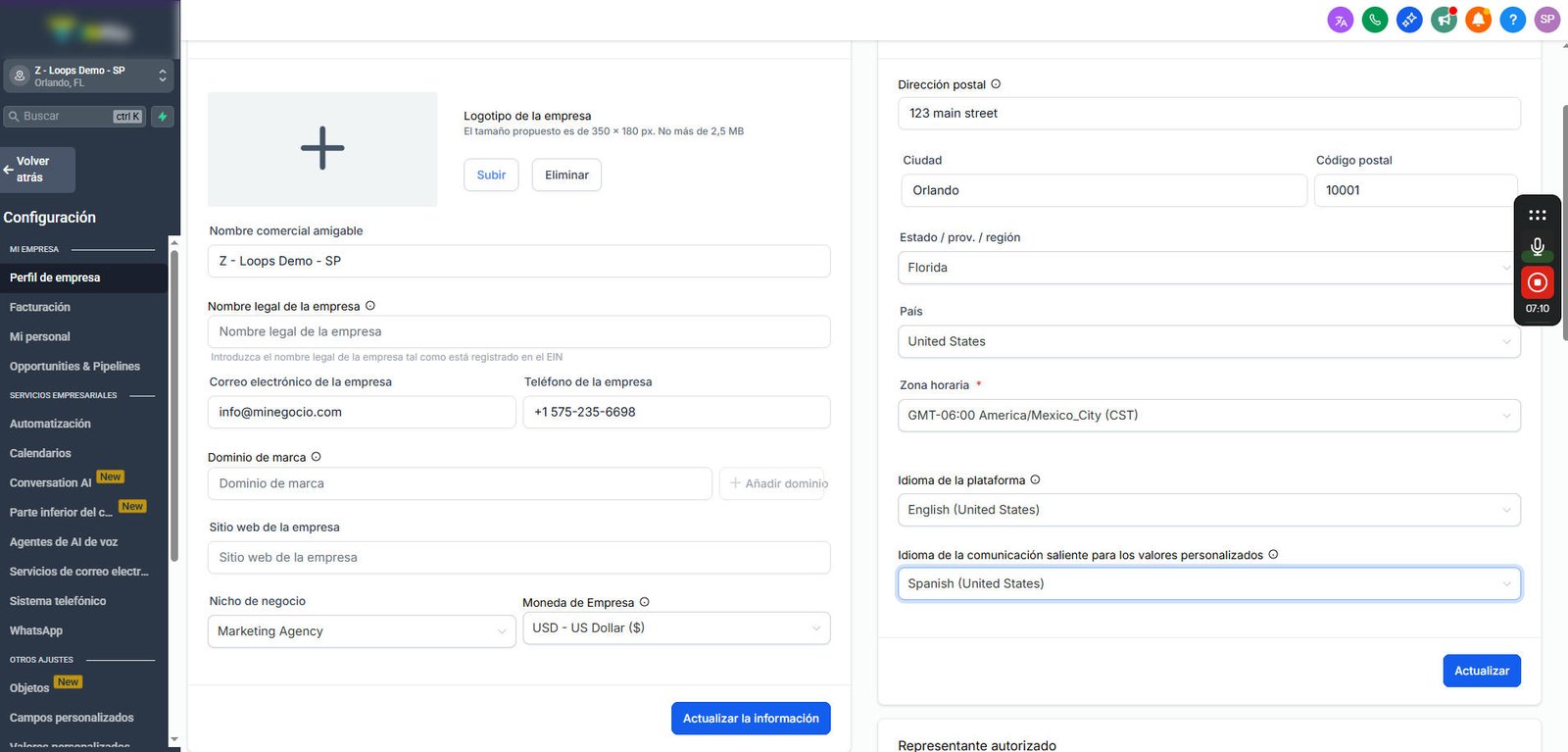Viewport: 1568px width, 752px height.
Task: Open the SP user avatar menu
Action: 1547,20
